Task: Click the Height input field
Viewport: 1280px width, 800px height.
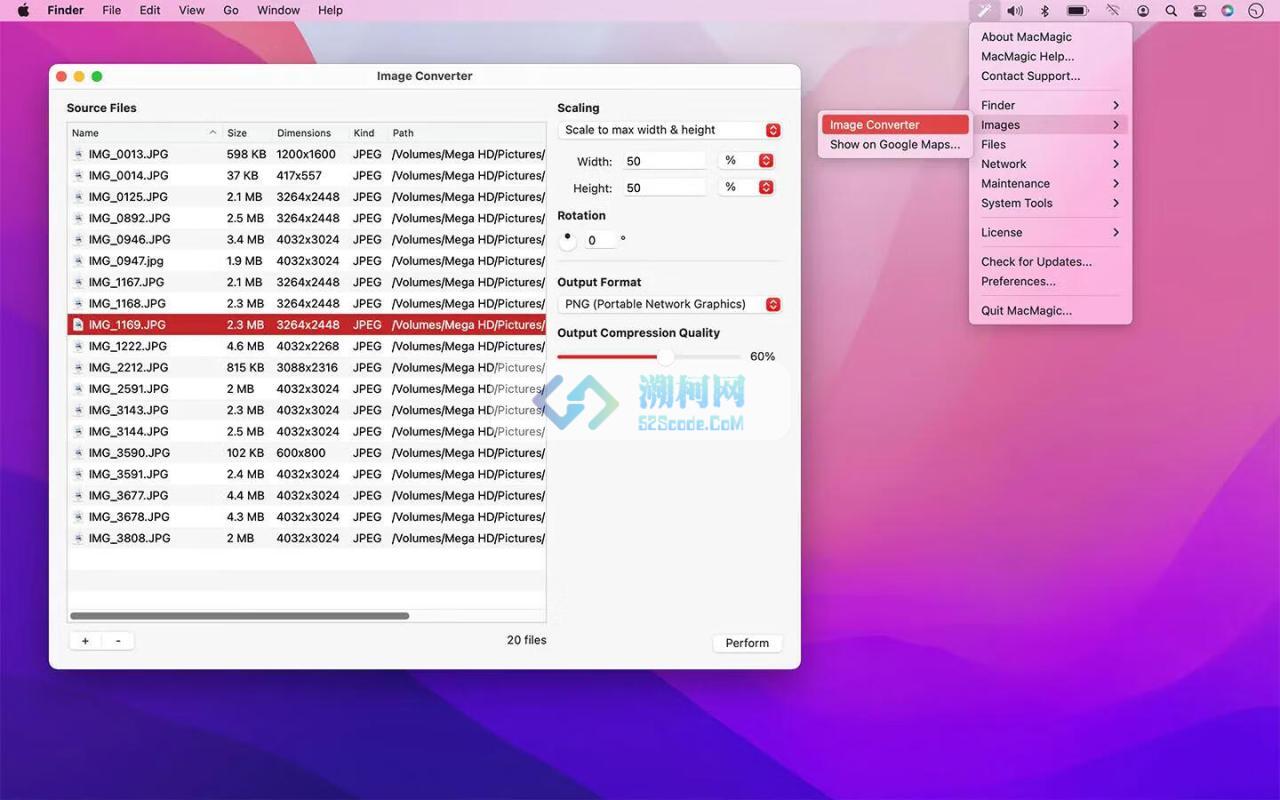Action: [x=663, y=188]
